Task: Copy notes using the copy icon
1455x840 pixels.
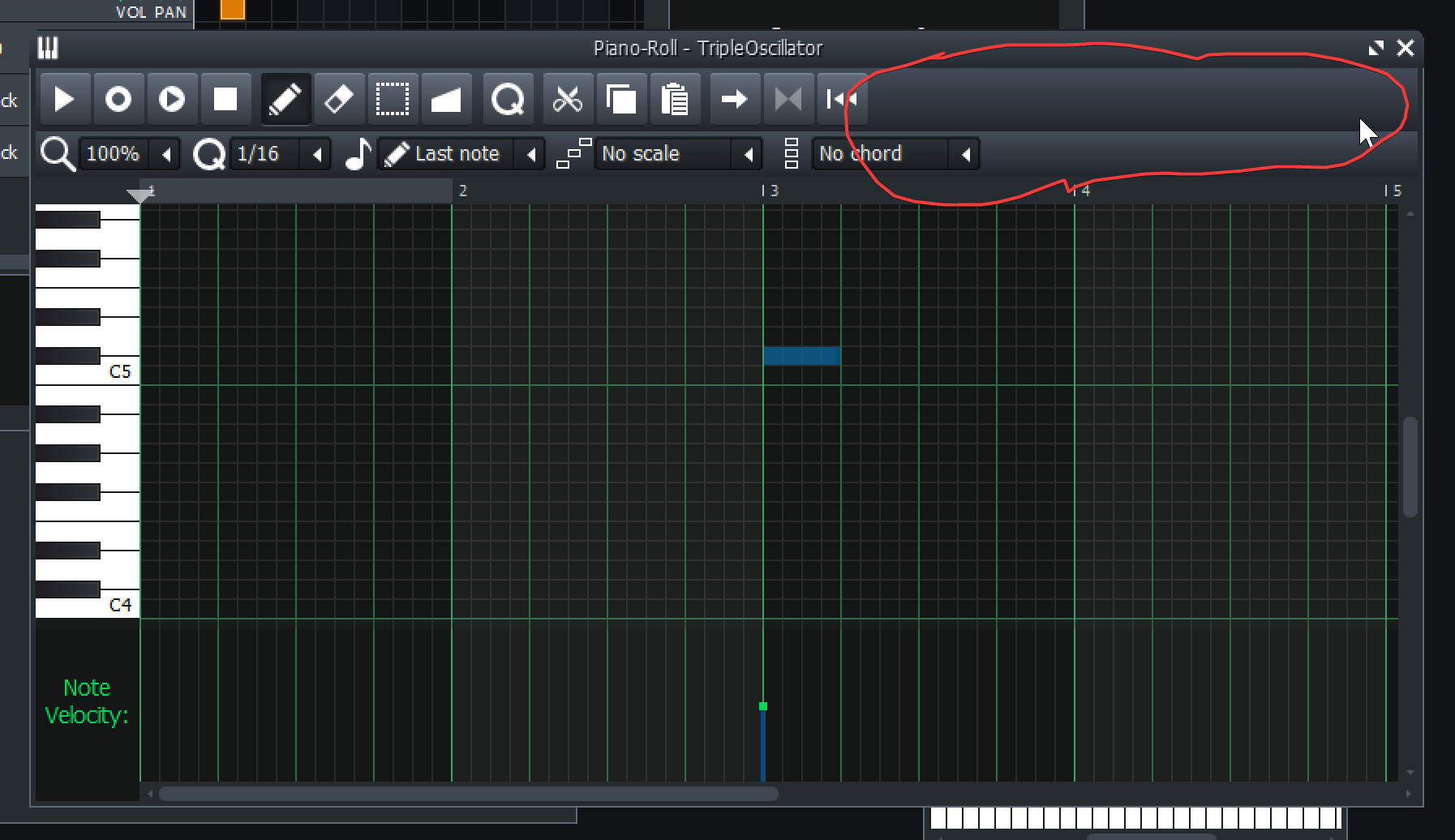Action: click(621, 99)
